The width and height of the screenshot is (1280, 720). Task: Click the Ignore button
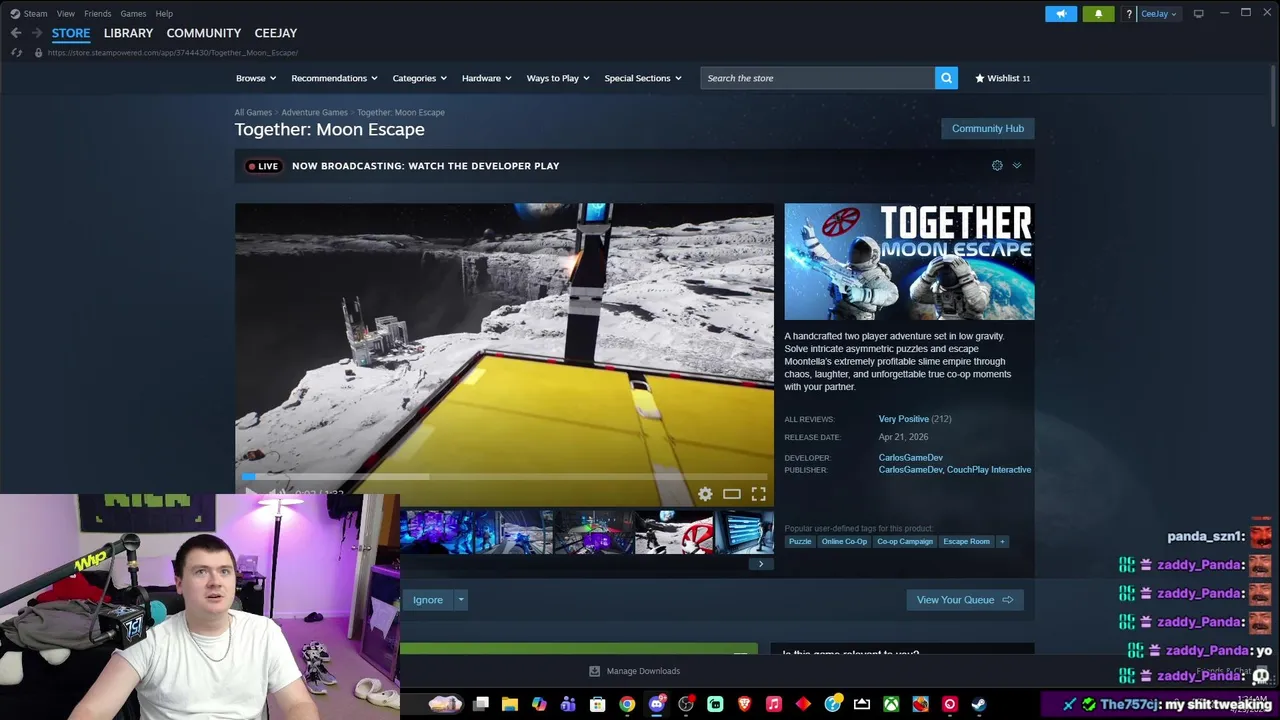pos(428,600)
